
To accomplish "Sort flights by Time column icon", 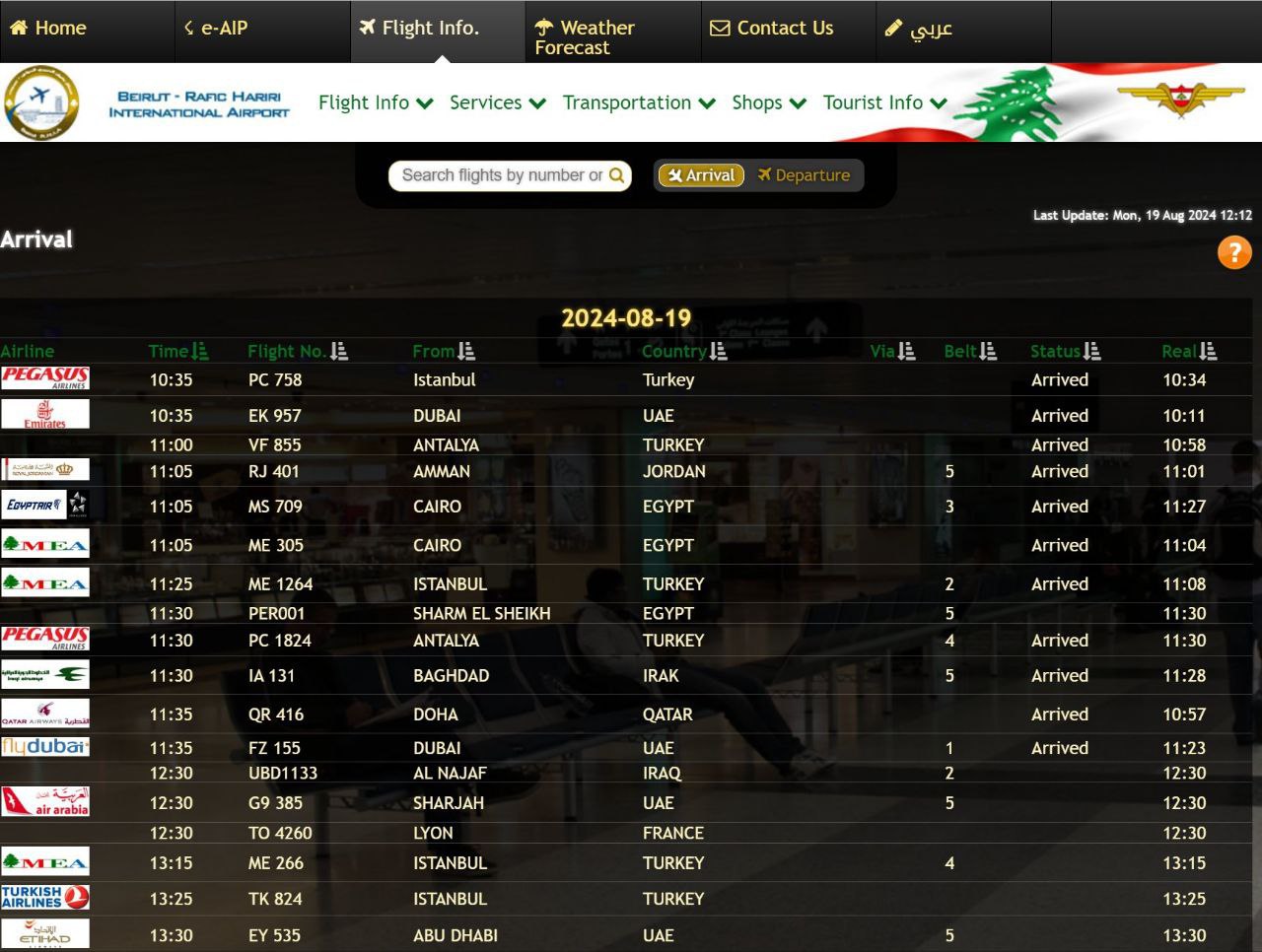I will click(x=200, y=351).
